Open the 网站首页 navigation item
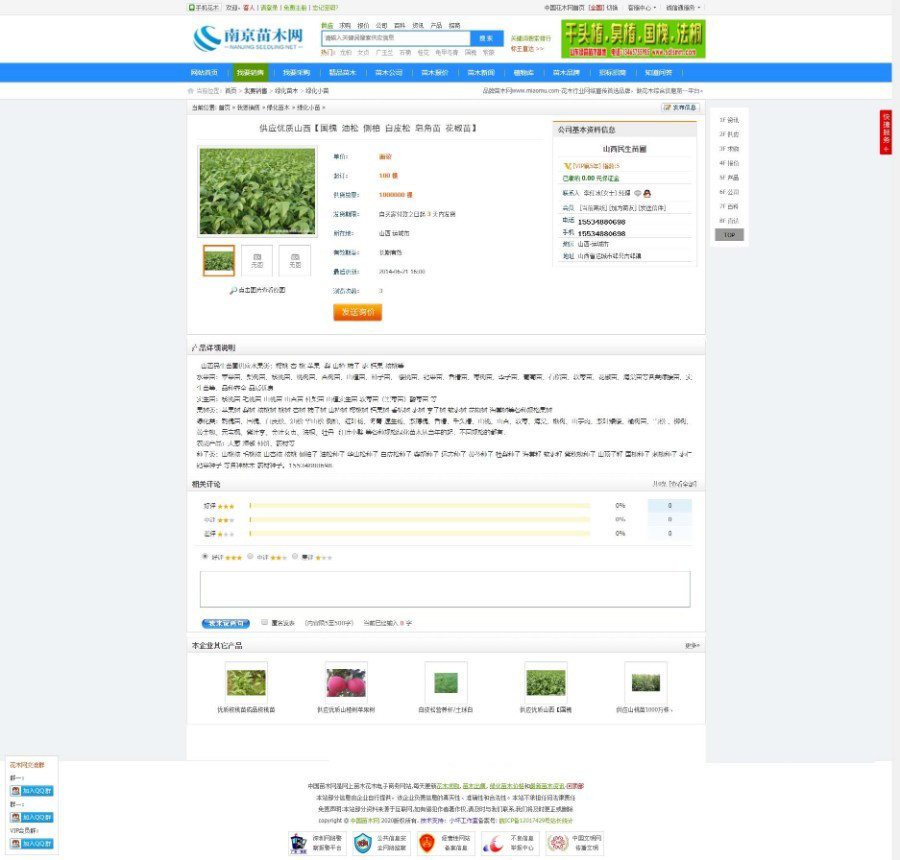This screenshot has height=860, width=900. pos(204,73)
